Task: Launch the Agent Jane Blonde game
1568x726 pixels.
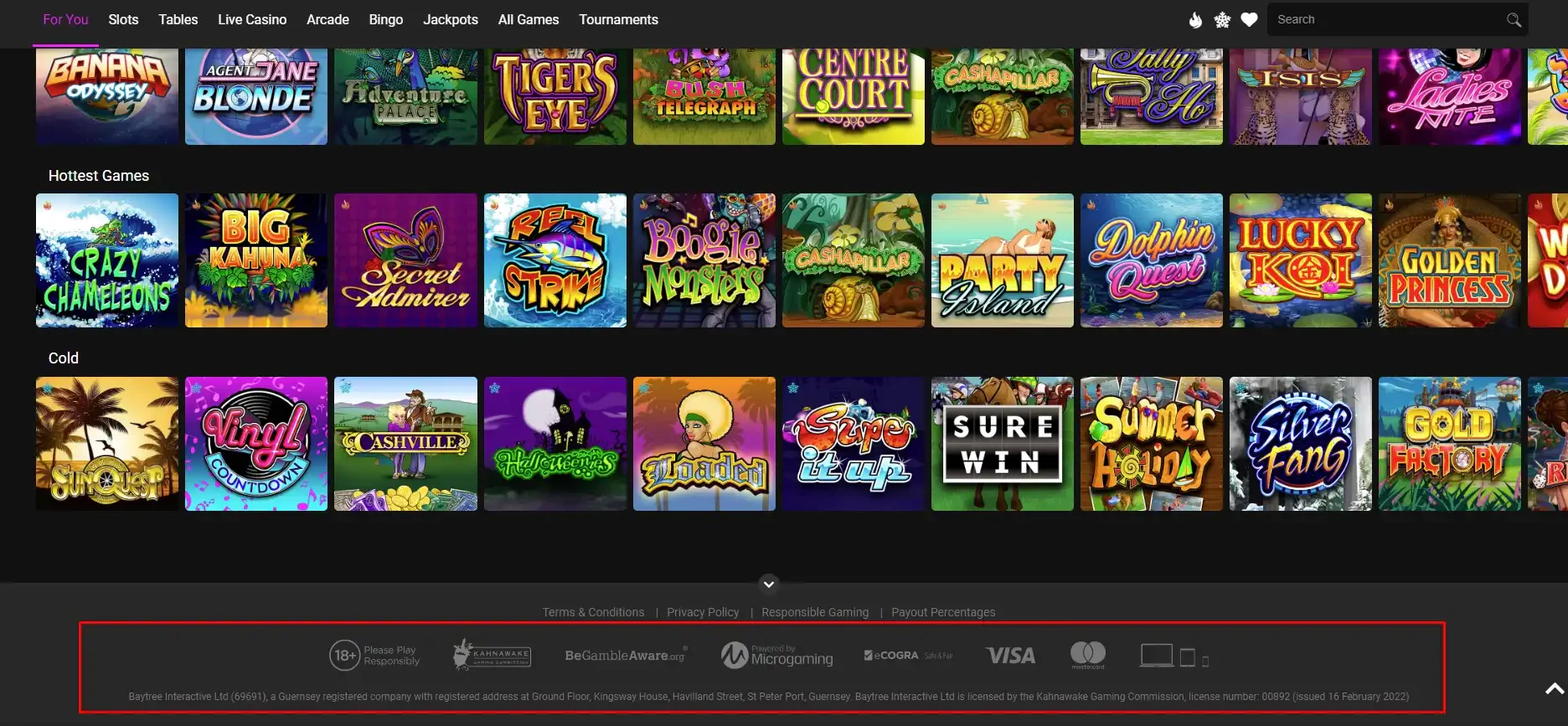Action: 256,96
